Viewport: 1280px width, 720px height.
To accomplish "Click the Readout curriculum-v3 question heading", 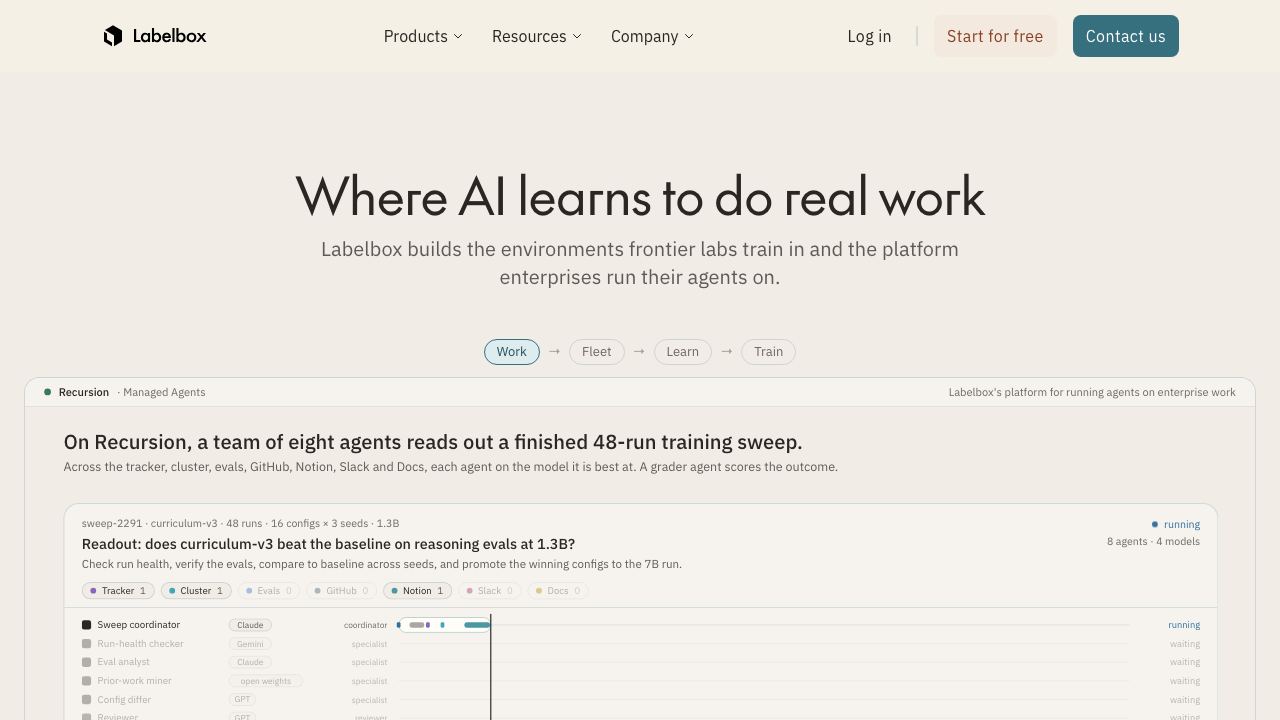I will click(x=328, y=544).
